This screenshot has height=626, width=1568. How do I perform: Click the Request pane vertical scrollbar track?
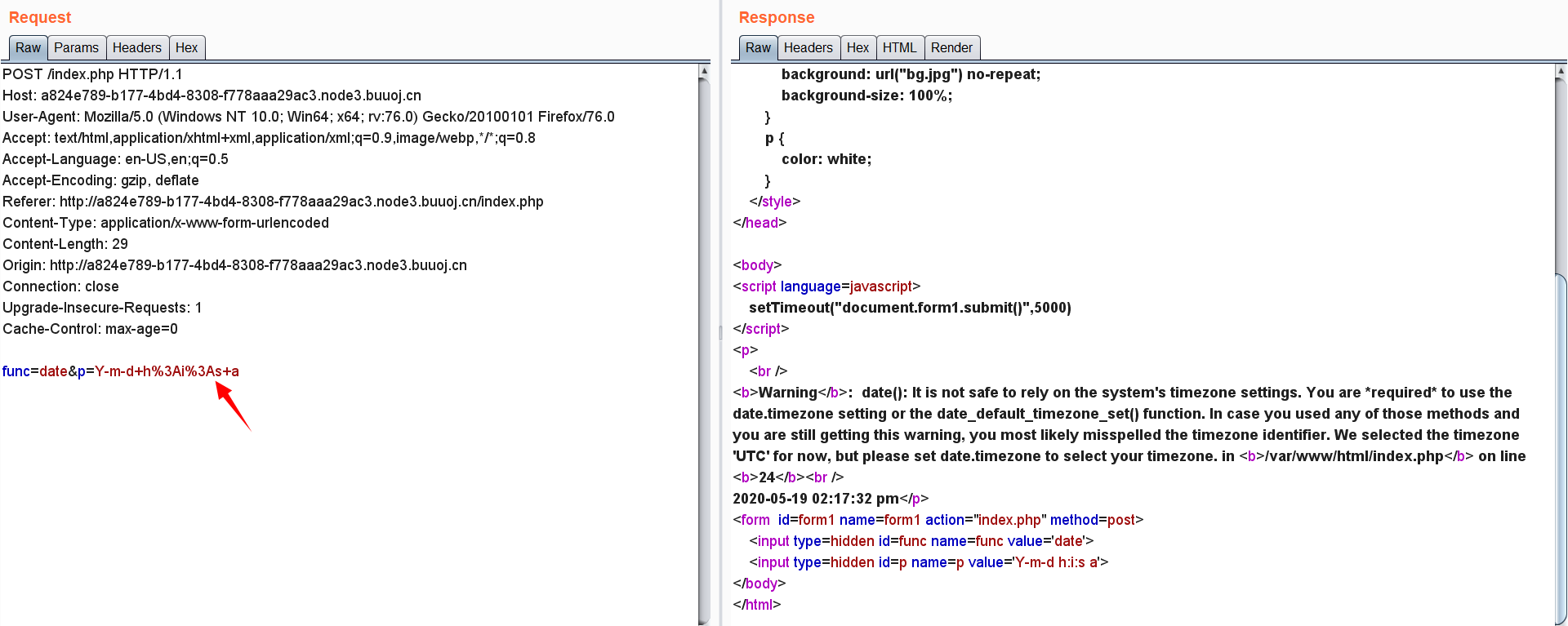click(x=704, y=351)
